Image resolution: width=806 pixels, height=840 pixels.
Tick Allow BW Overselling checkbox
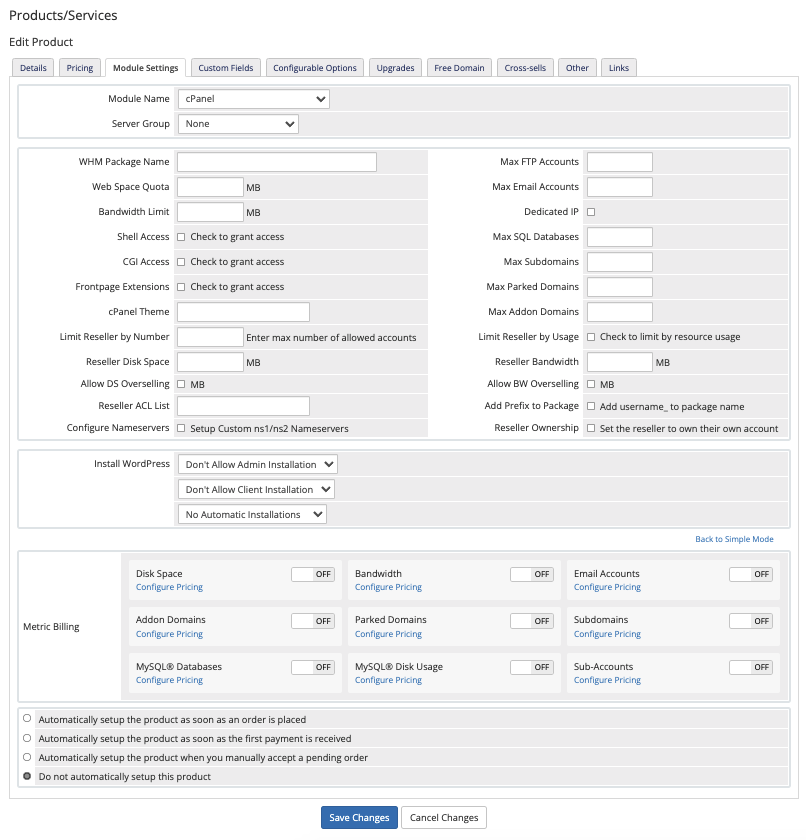click(x=591, y=384)
